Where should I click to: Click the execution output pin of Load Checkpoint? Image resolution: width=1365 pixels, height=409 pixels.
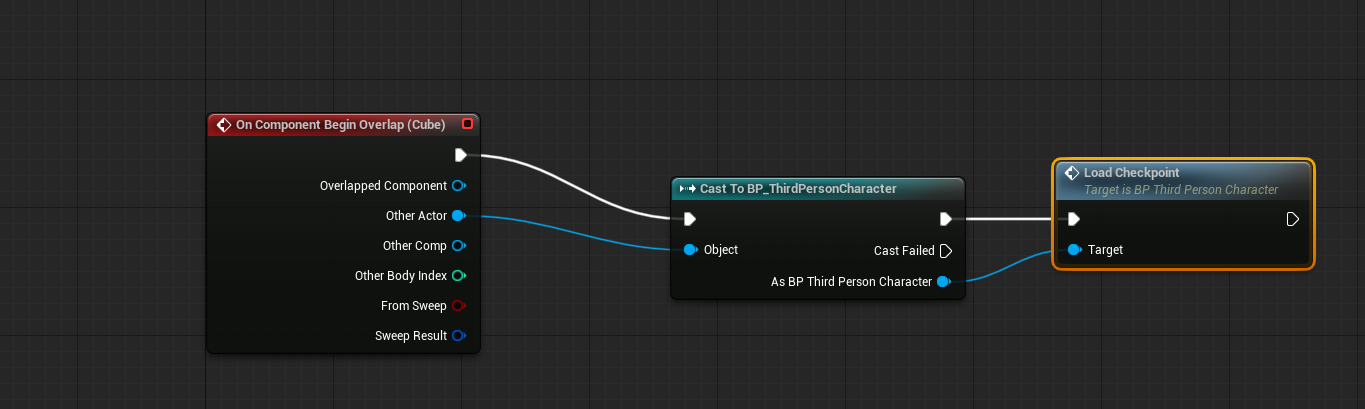coord(1293,219)
